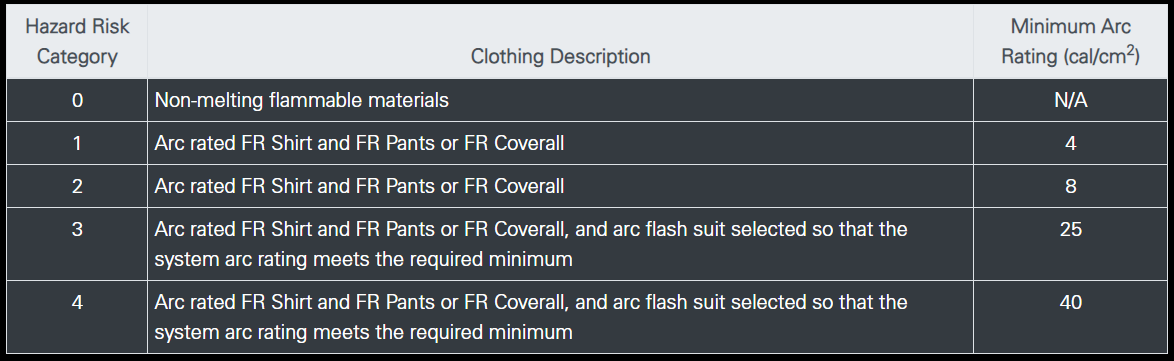
Task: Select the N/A arc rating cell
Action: tap(1070, 100)
